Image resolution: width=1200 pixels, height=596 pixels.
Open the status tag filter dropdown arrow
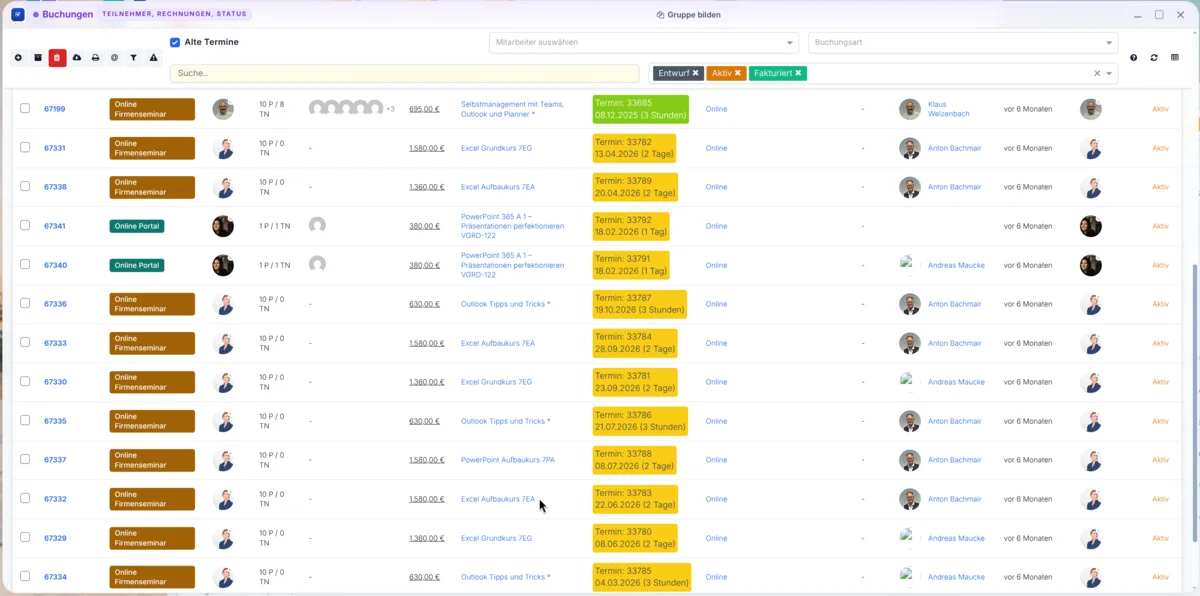[1109, 73]
